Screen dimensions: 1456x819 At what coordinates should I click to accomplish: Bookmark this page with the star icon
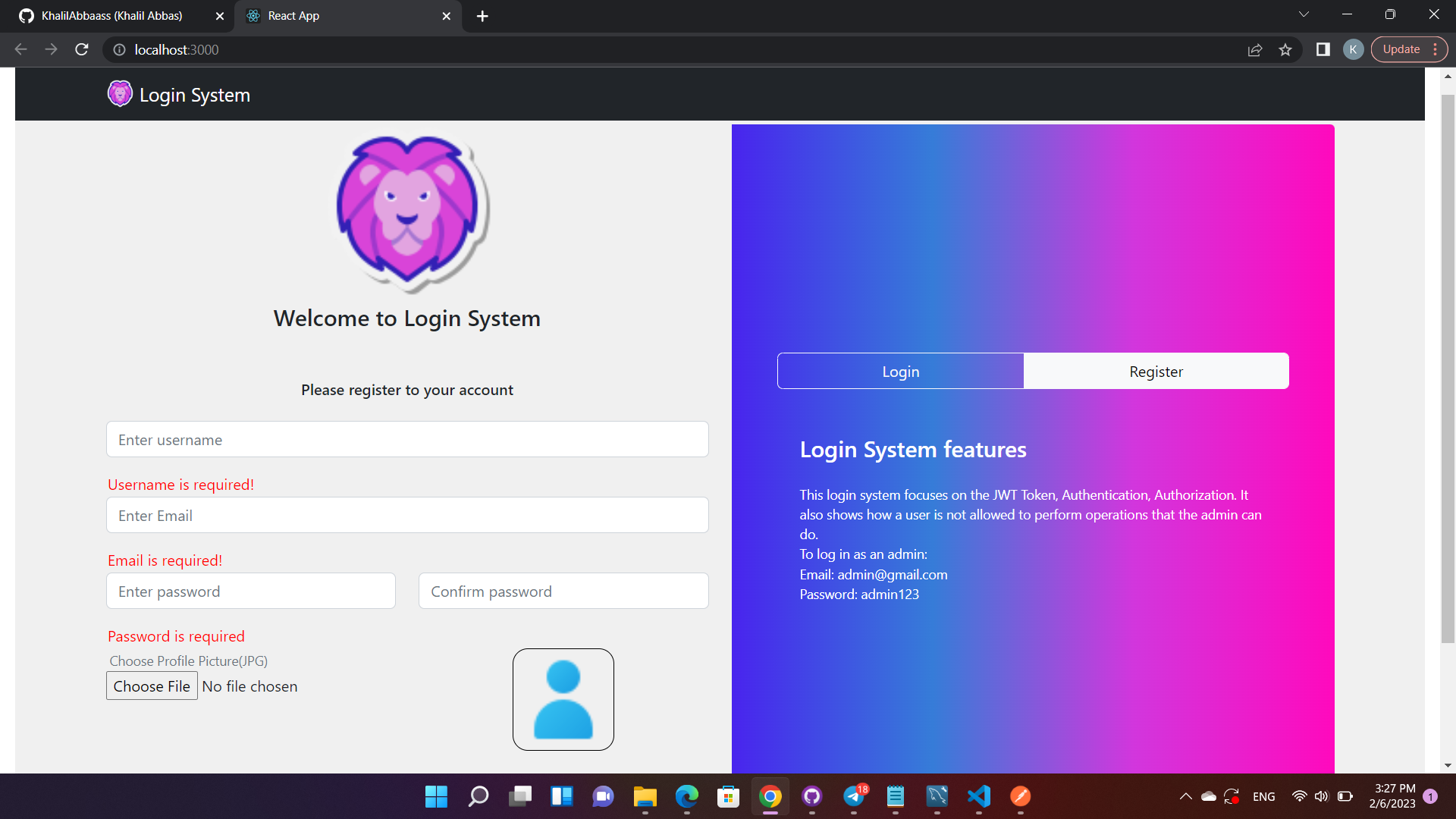[1285, 49]
